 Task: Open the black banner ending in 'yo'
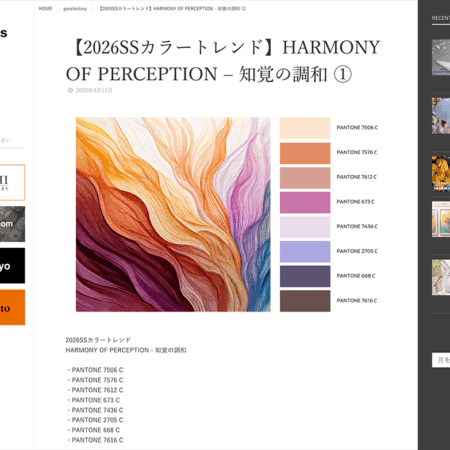(x=12, y=266)
